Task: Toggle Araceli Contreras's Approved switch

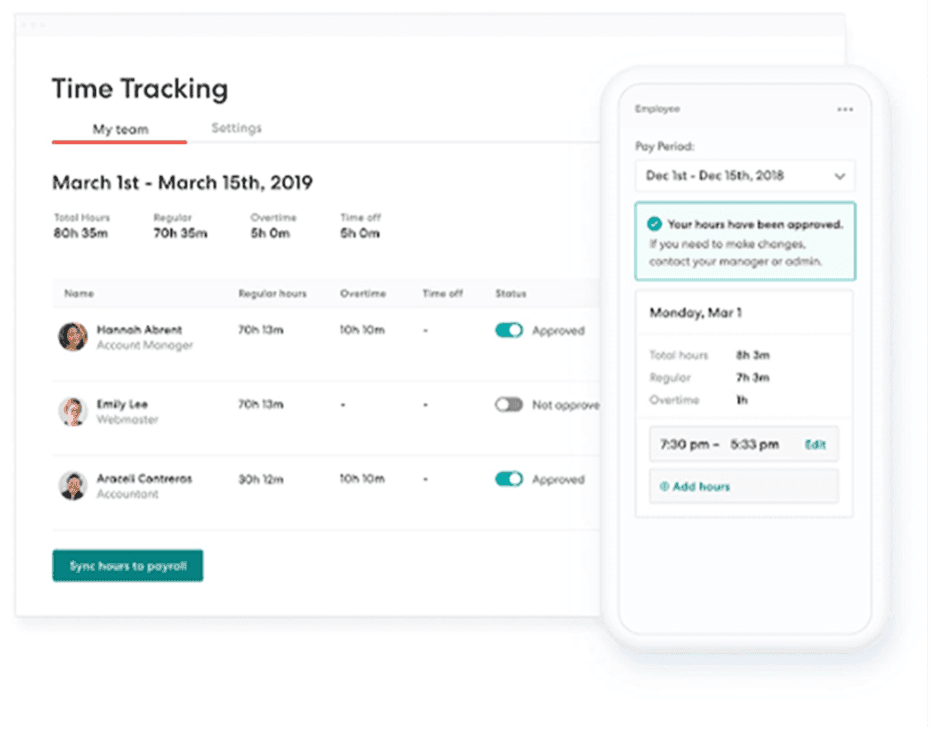Action: coord(510,479)
